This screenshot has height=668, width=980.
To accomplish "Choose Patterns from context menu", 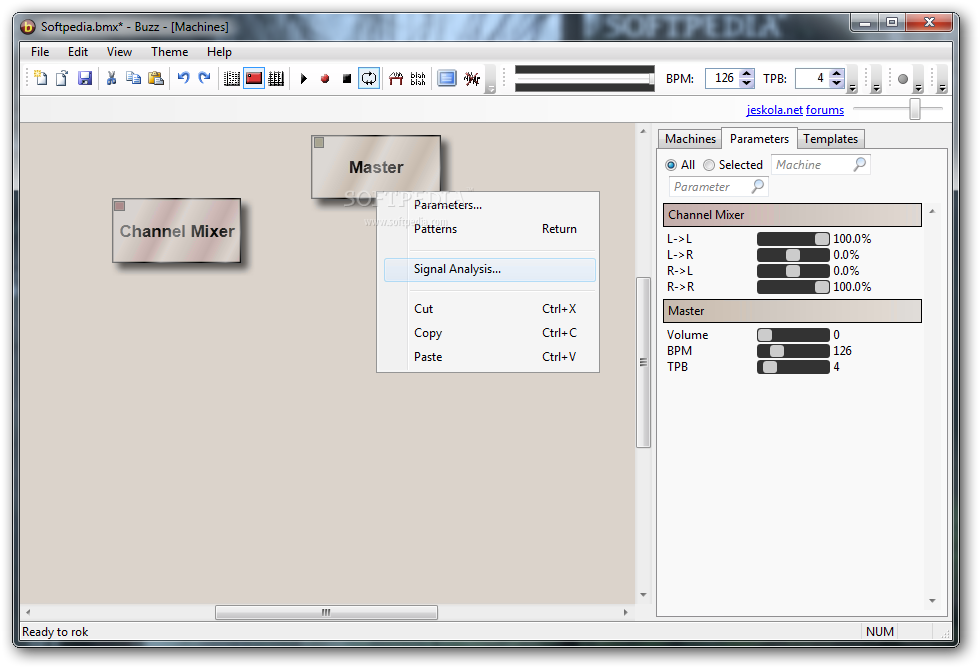I will [x=489, y=229].
